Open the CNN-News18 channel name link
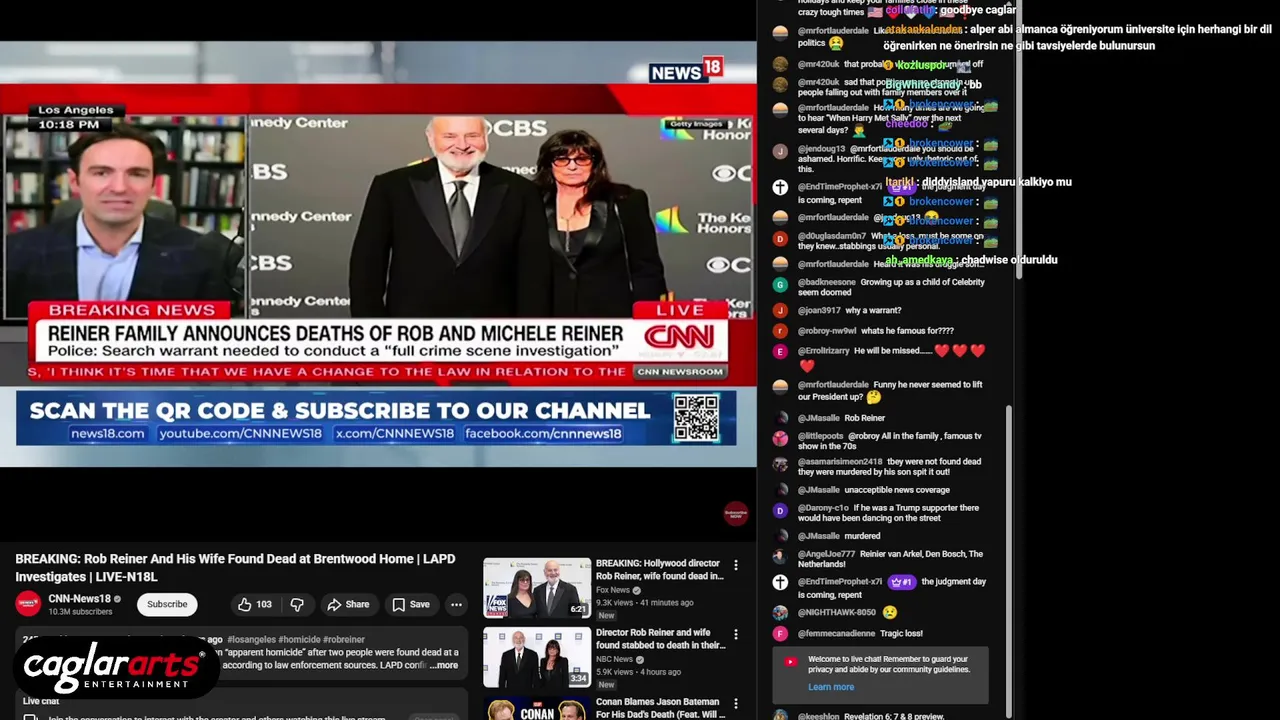 [x=79, y=599]
